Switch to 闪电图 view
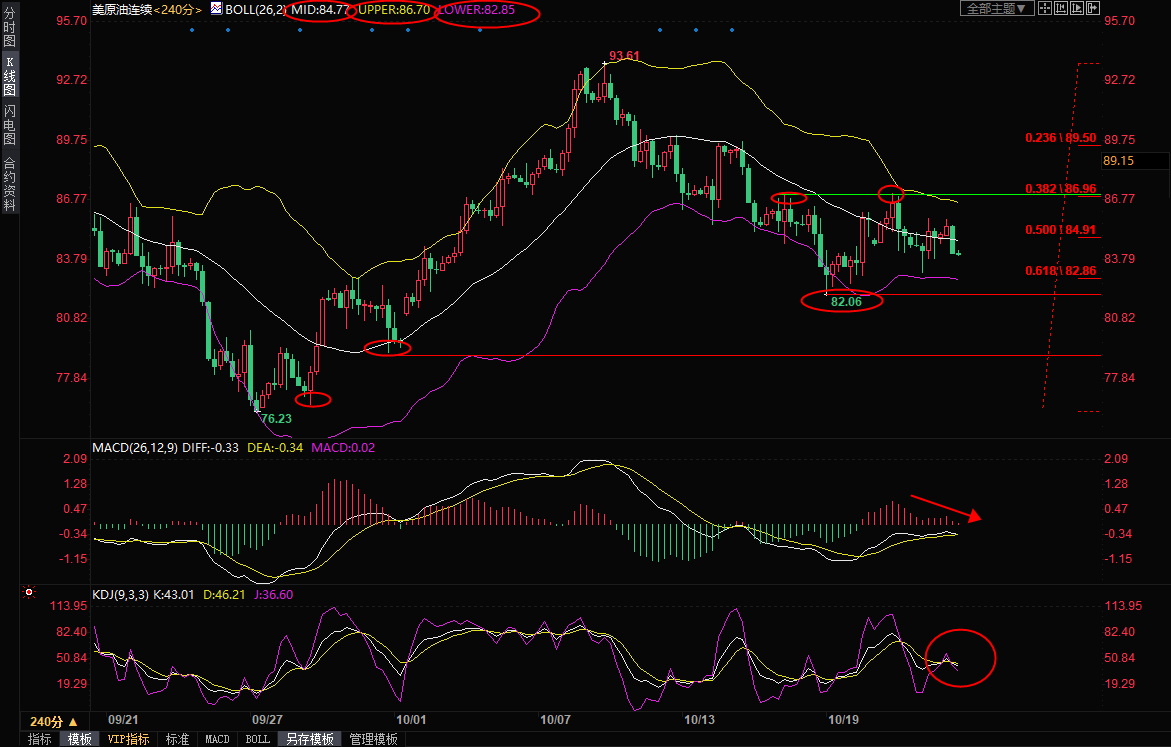Image resolution: width=1171 pixels, height=747 pixels. pyautogui.click(x=9, y=123)
